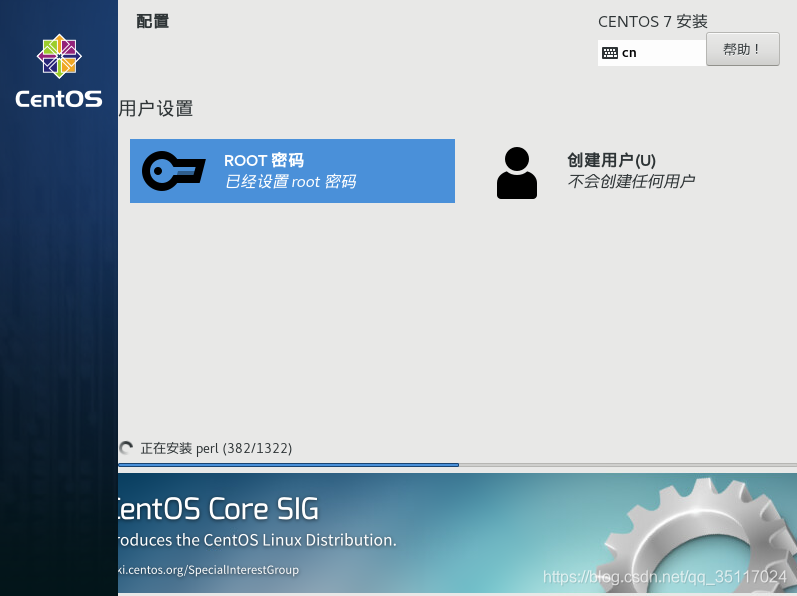This screenshot has height=596, width=797.
Task: Click 不会创建任何用户 status text
Action: click(x=631, y=181)
